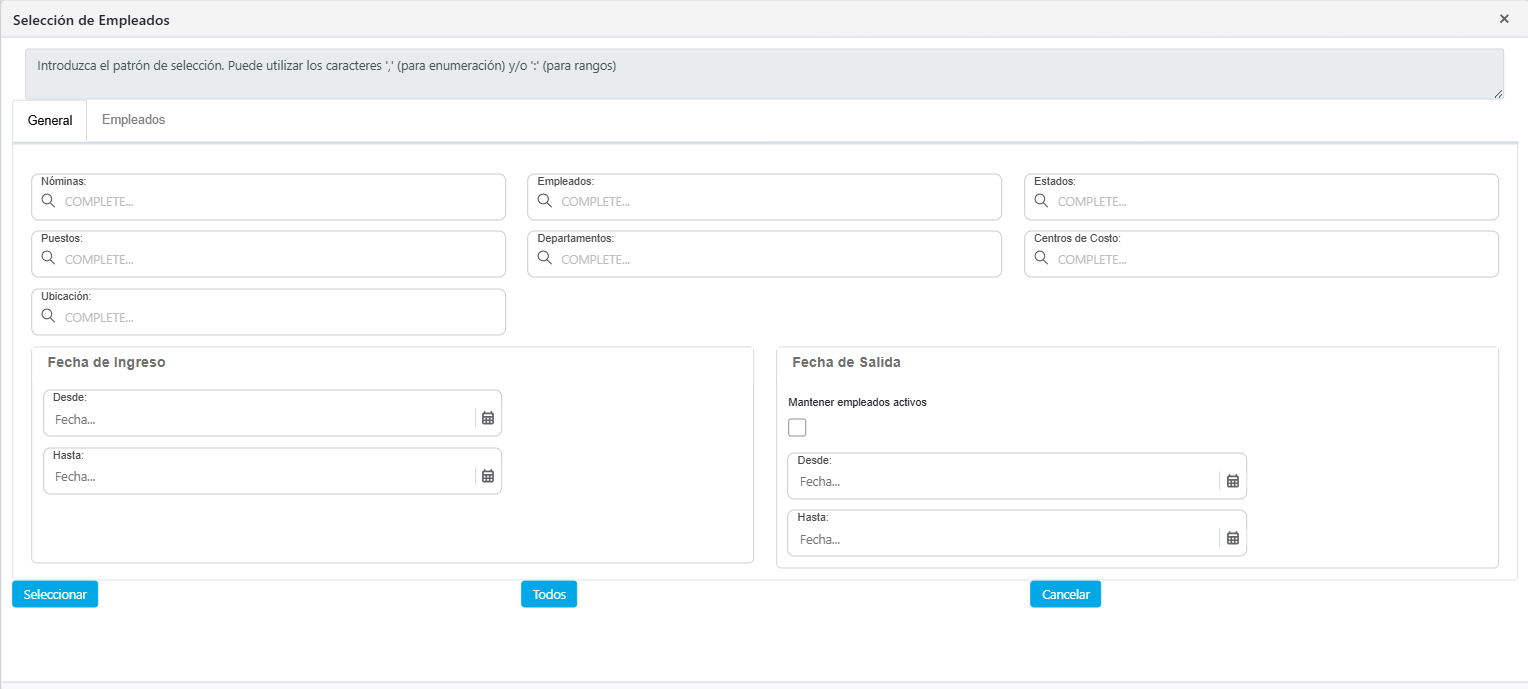Switch to the Empleados tab
1528x689 pixels.
(x=133, y=120)
